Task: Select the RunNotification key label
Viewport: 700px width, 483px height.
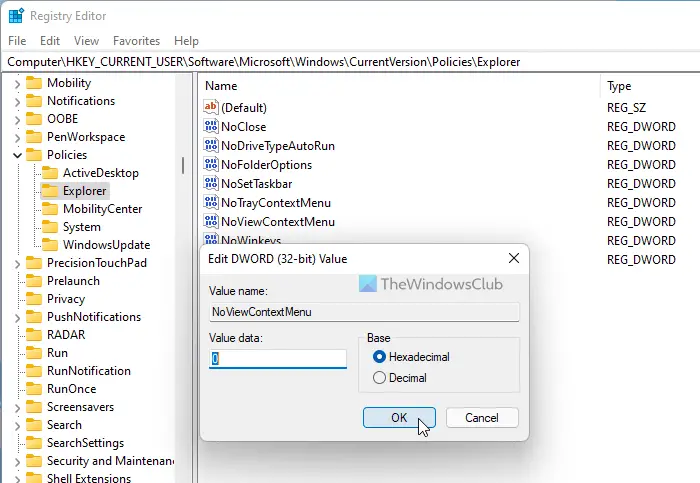Action: (89, 371)
